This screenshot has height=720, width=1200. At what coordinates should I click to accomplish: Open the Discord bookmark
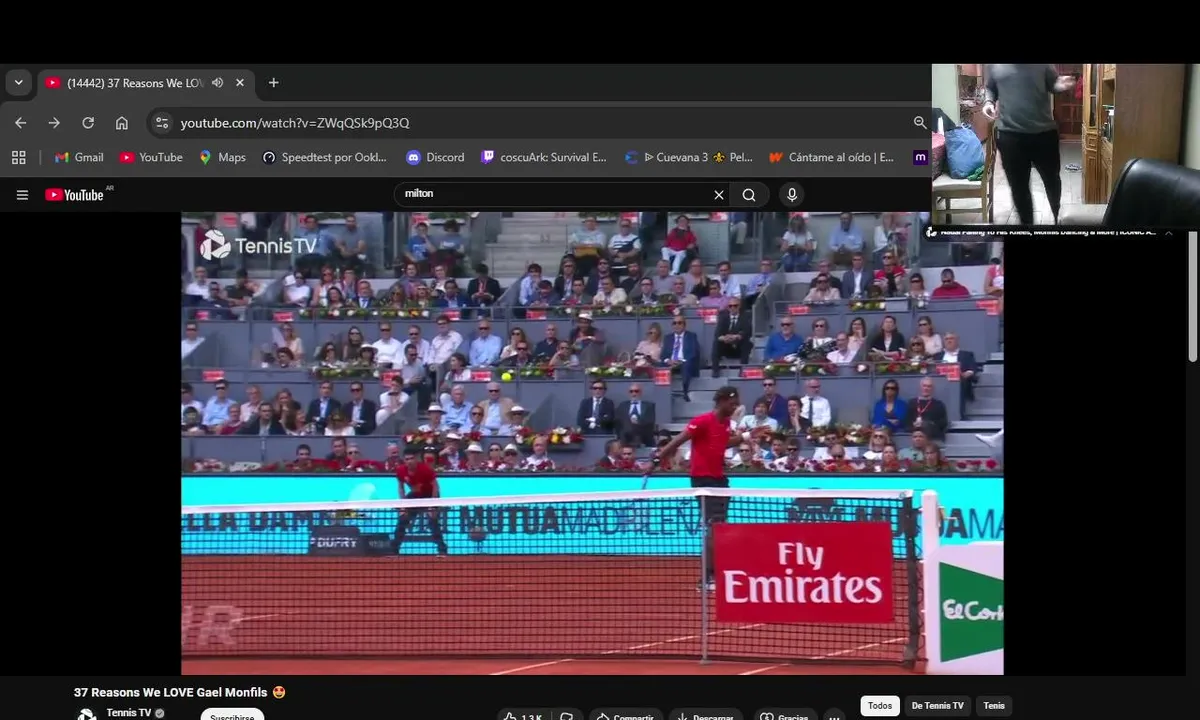point(435,157)
